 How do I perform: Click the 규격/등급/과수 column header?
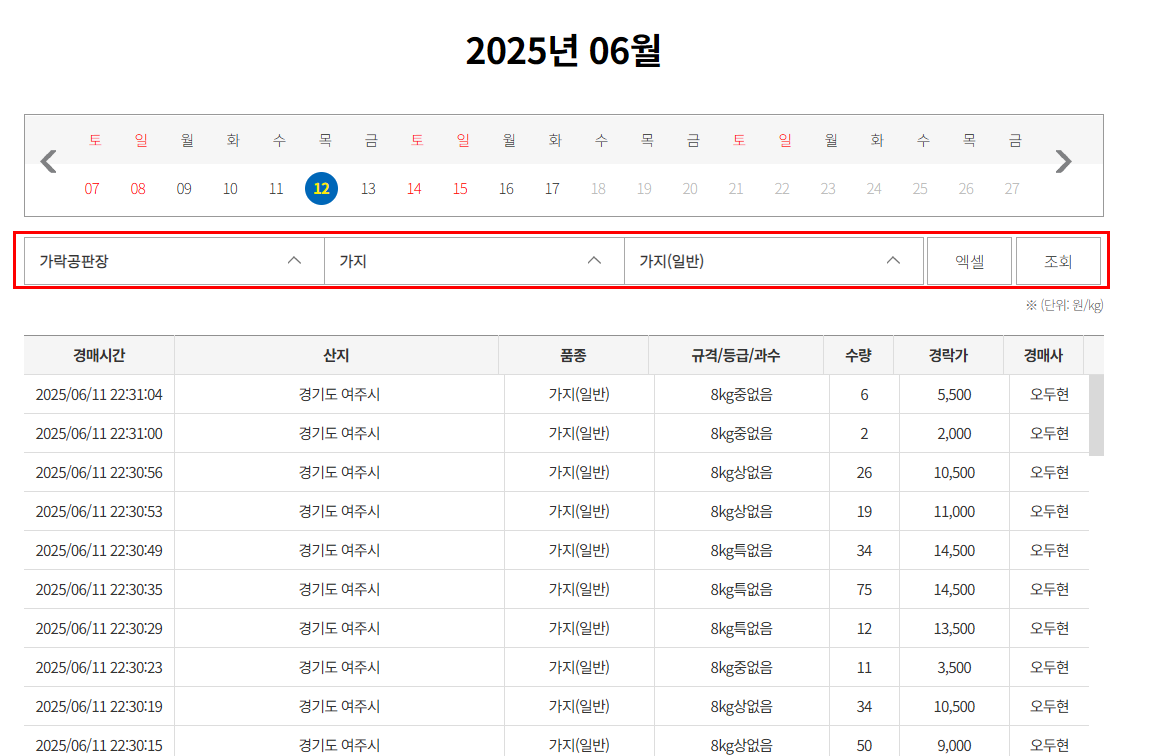(736, 355)
